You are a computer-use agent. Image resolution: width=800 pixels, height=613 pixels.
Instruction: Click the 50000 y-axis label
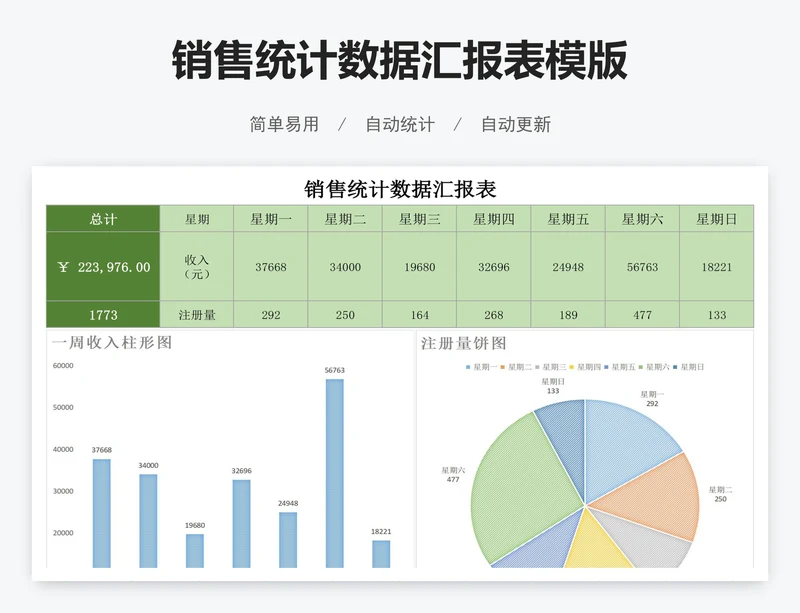tap(63, 407)
